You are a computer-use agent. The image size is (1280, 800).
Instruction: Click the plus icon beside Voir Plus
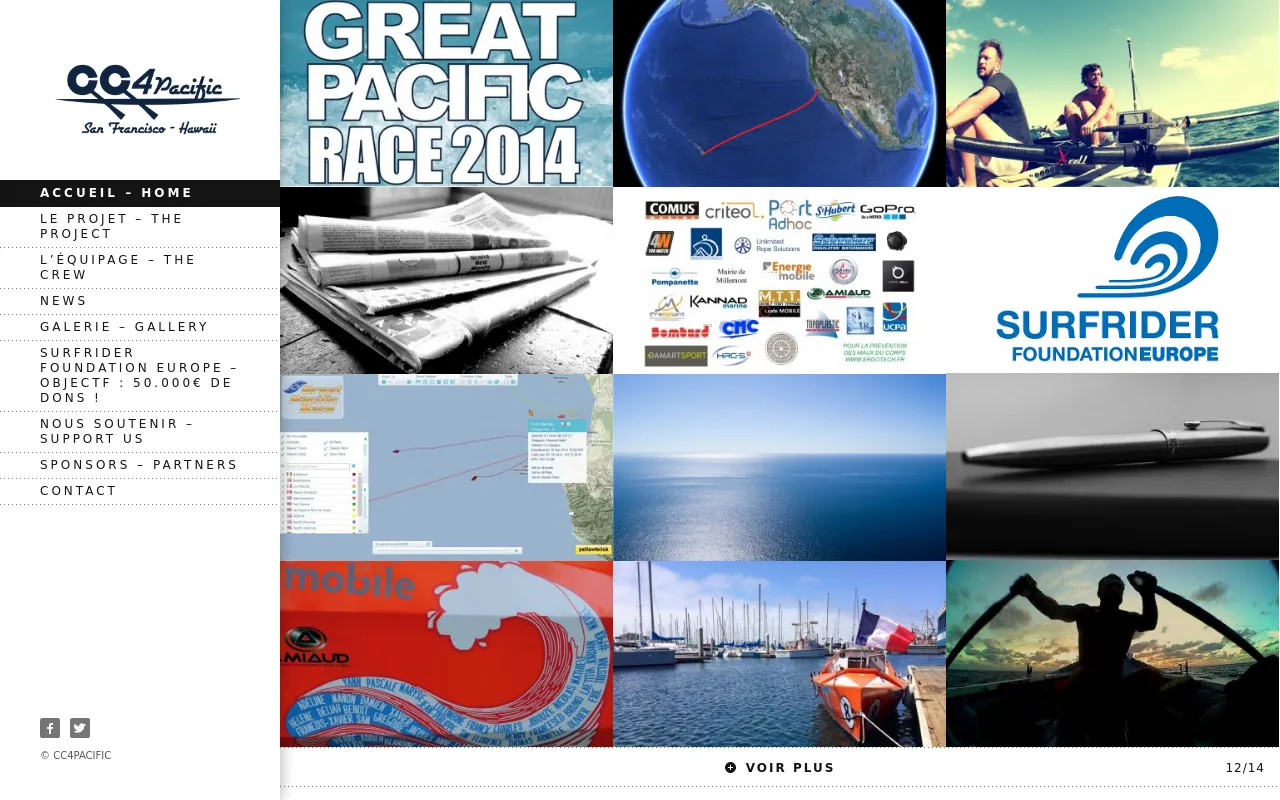click(731, 768)
